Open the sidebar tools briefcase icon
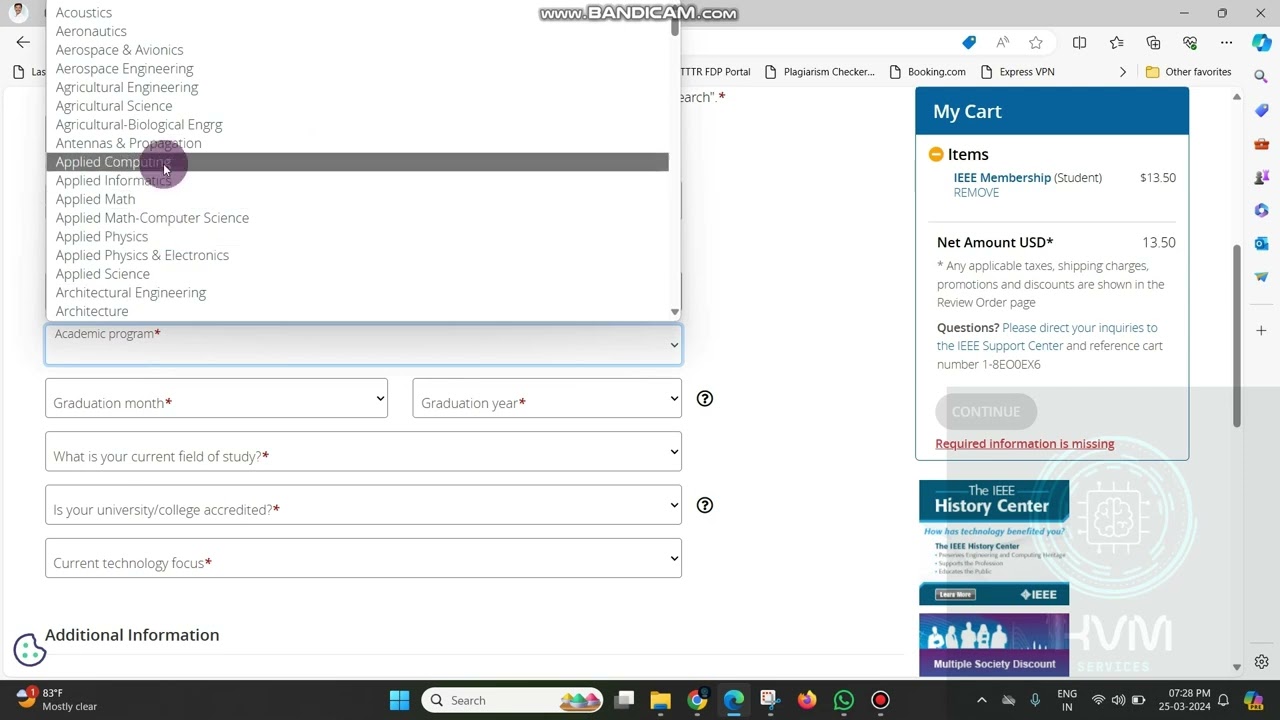The height and width of the screenshot is (720, 1280). click(x=1261, y=144)
